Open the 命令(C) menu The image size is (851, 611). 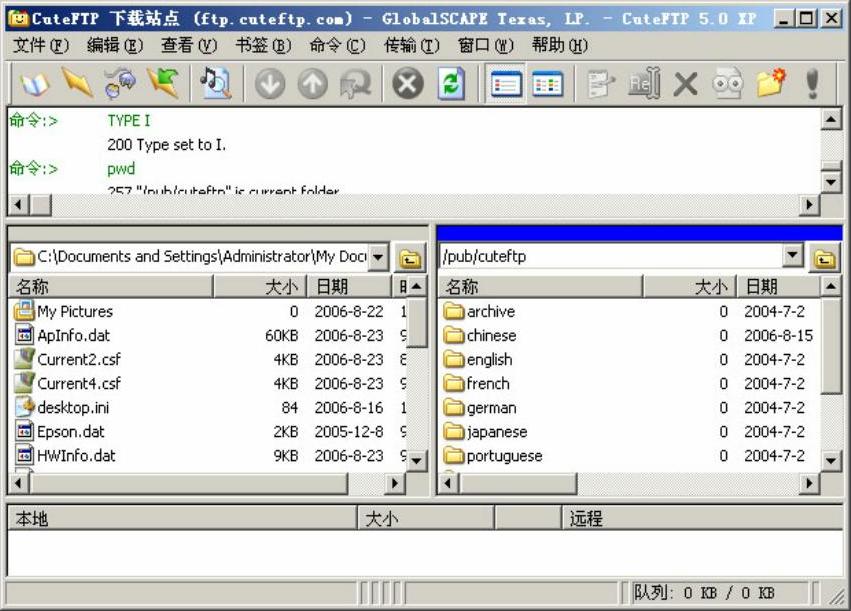point(338,46)
